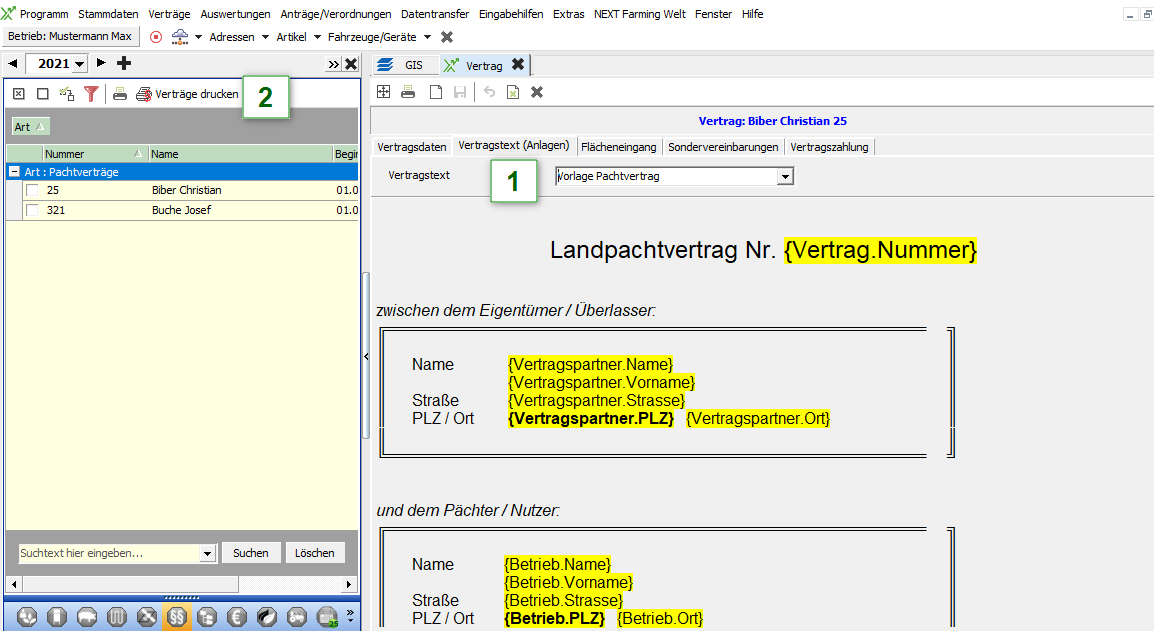Collapse the 'Art : Pachtverträge' group
The width and height of the screenshot is (1154, 631).
click(x=14, y=172)
